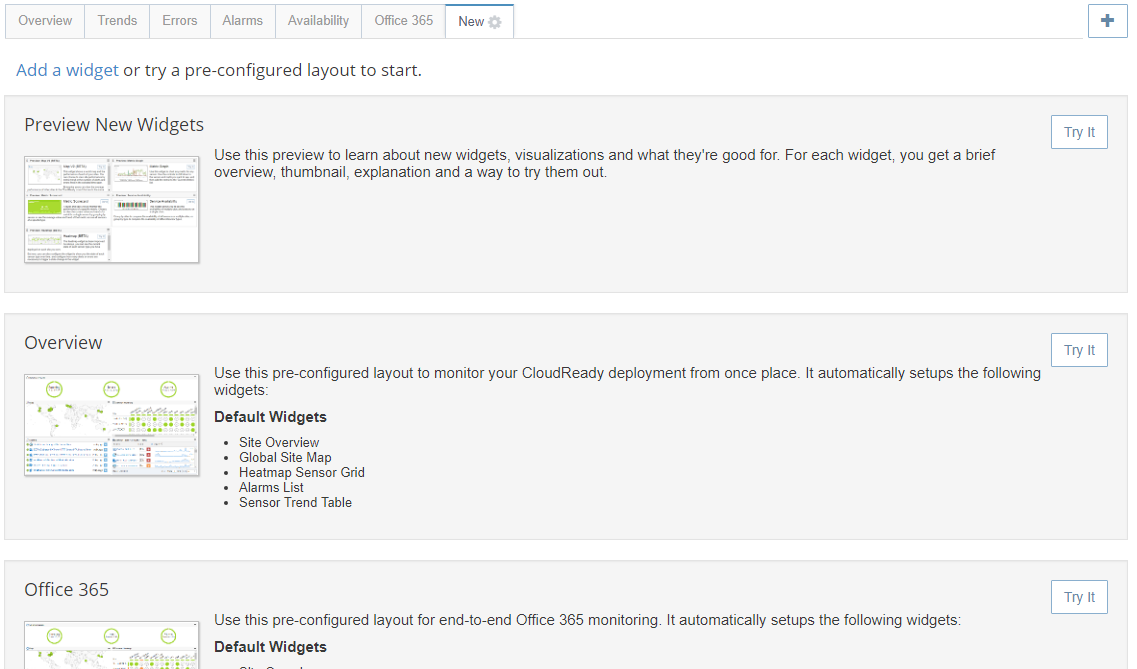Select the New tab label
This screenshot has width=1137, height=669.
471,22
